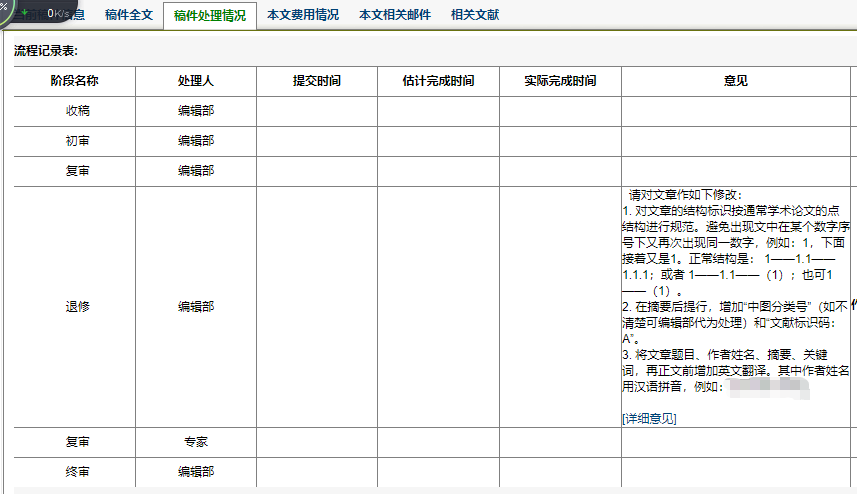Open the 稿件全文 tab
The image size is (857, 494).
[x=129, y=15]
